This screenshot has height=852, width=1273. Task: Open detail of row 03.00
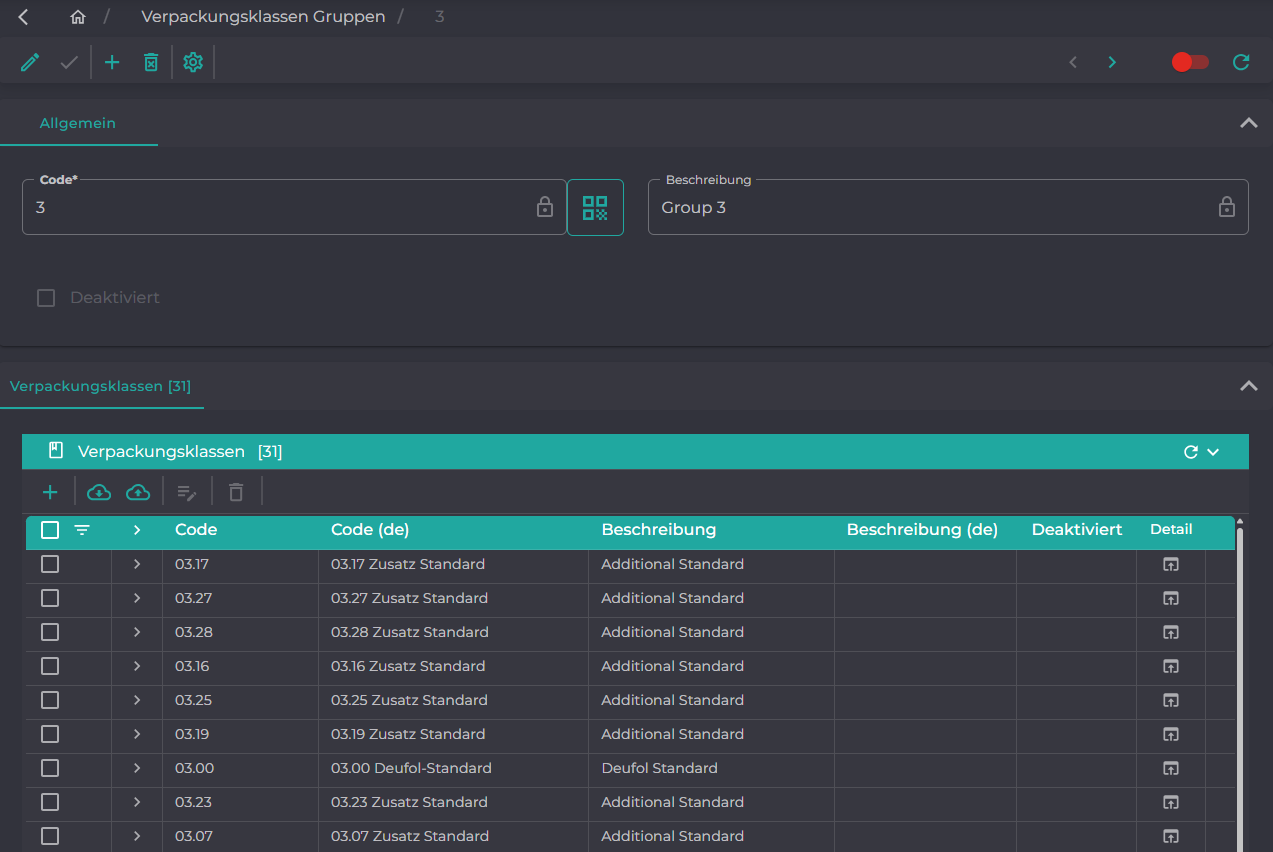tap(1171, 768)
